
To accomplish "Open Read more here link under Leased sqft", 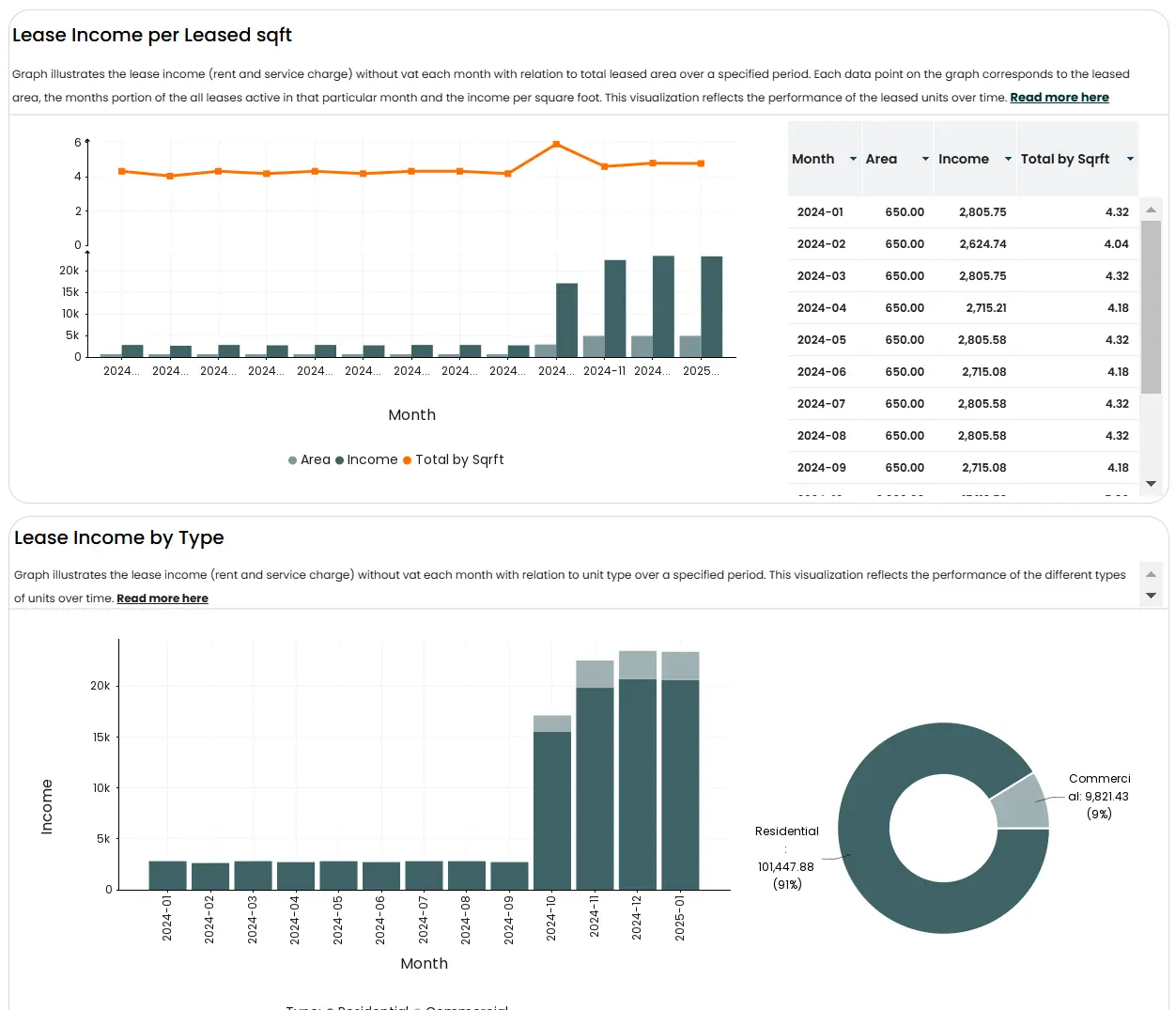I will (x=1059, y=98).
